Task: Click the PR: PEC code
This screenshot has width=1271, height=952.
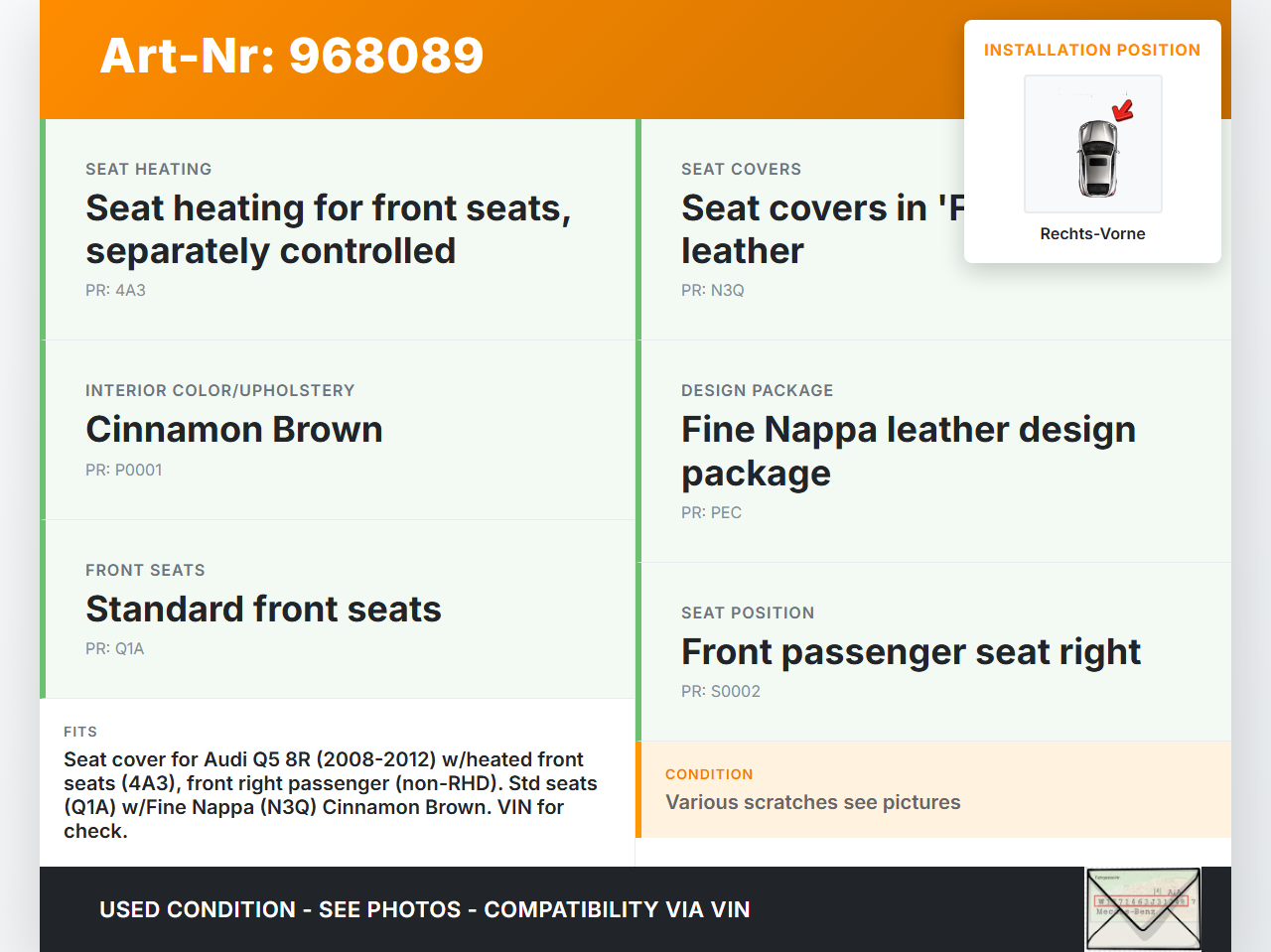Action: 711,512
